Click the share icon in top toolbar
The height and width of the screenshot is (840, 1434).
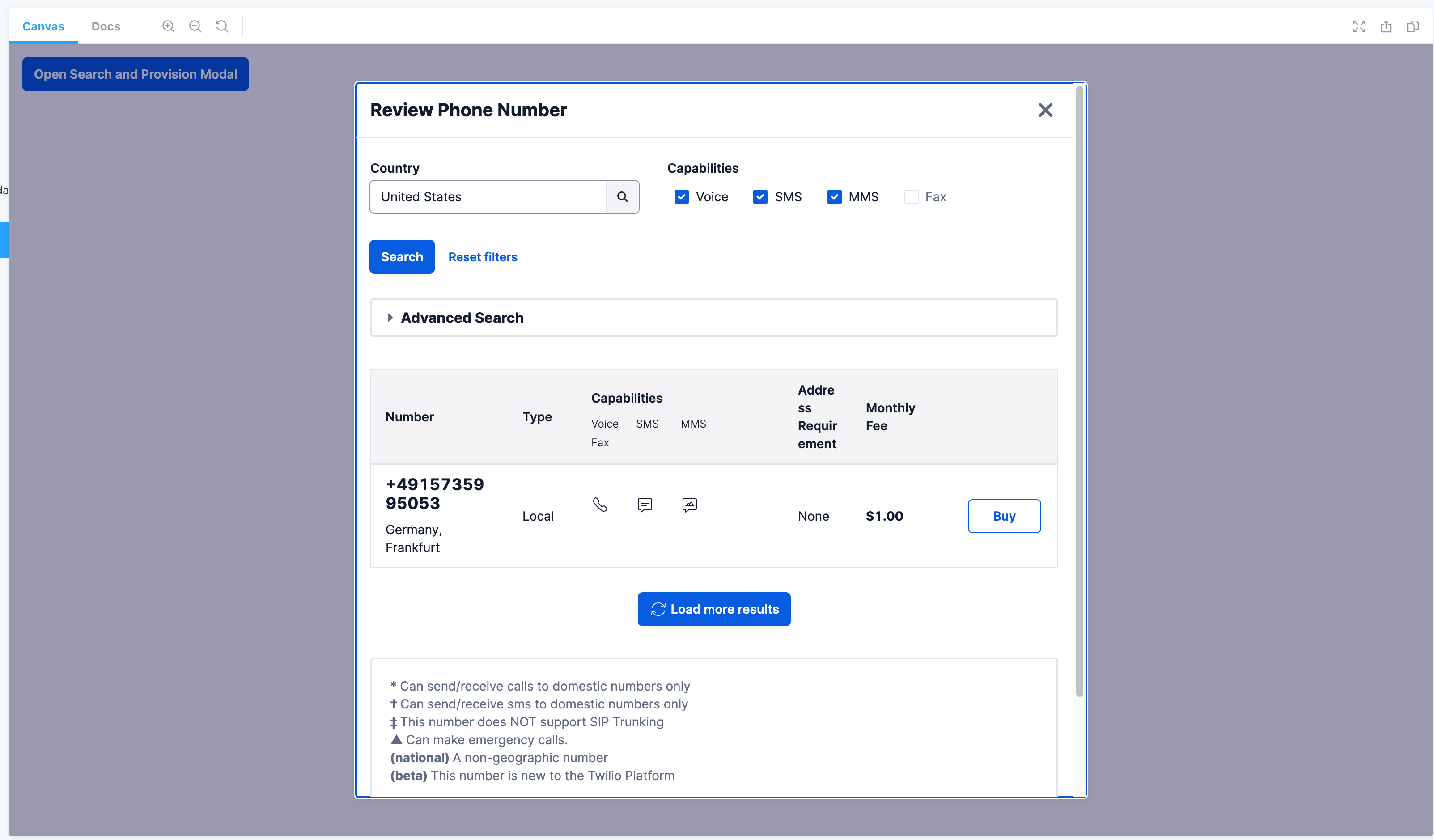pos(1386,26)
